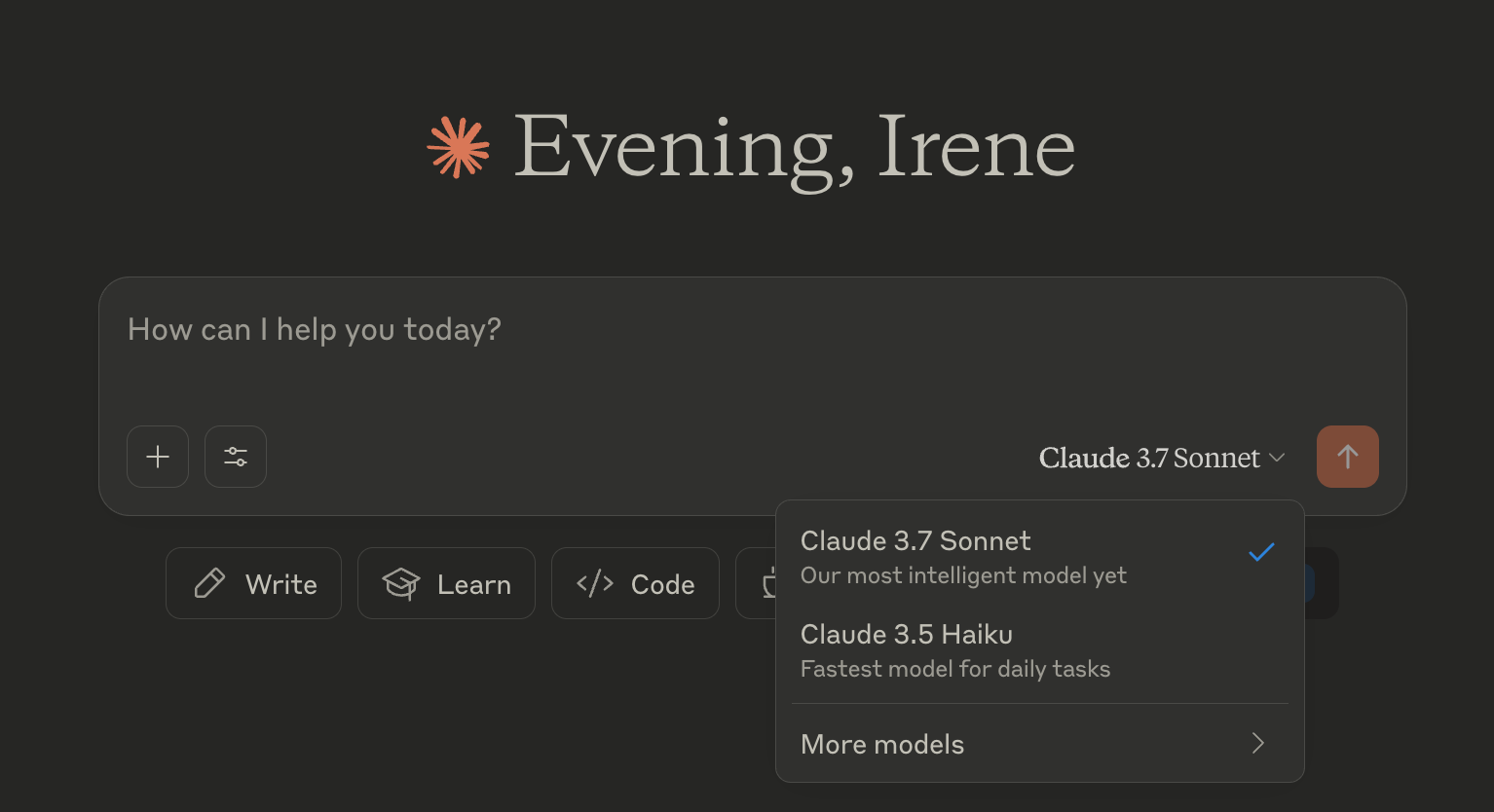Click the chevron next to the model name
1494x812 pixels.
pos(1277,458)
